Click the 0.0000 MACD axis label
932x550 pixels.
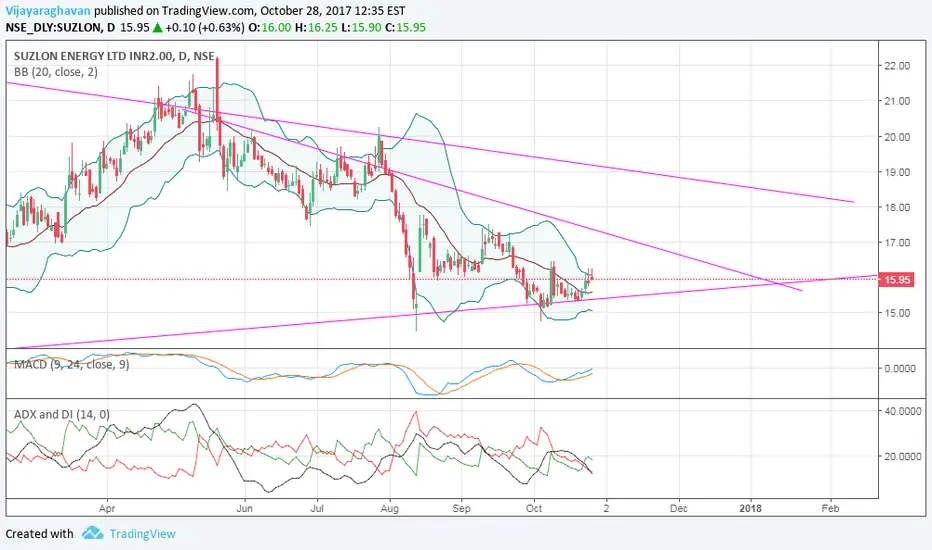[900, 369]
